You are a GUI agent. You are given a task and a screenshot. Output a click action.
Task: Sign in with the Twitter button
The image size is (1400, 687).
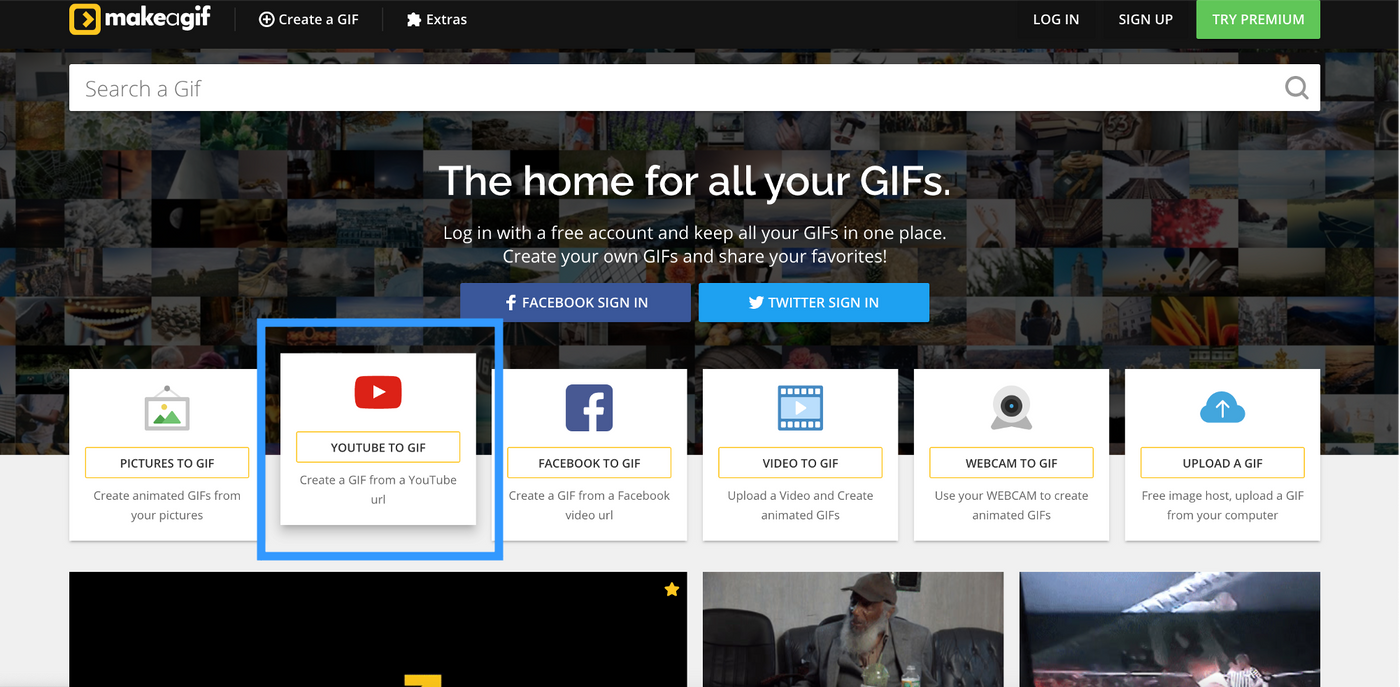(x=814, y=302)
